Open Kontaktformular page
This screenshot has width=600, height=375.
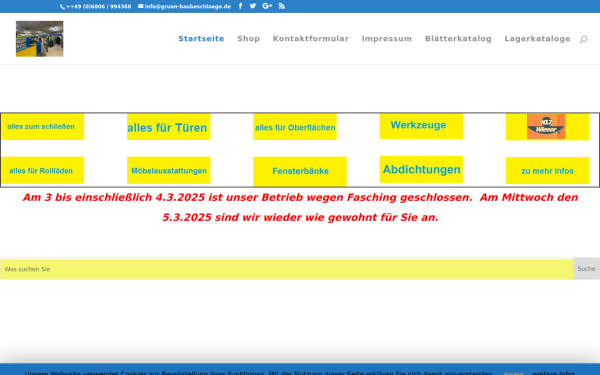tap(311, 39)
